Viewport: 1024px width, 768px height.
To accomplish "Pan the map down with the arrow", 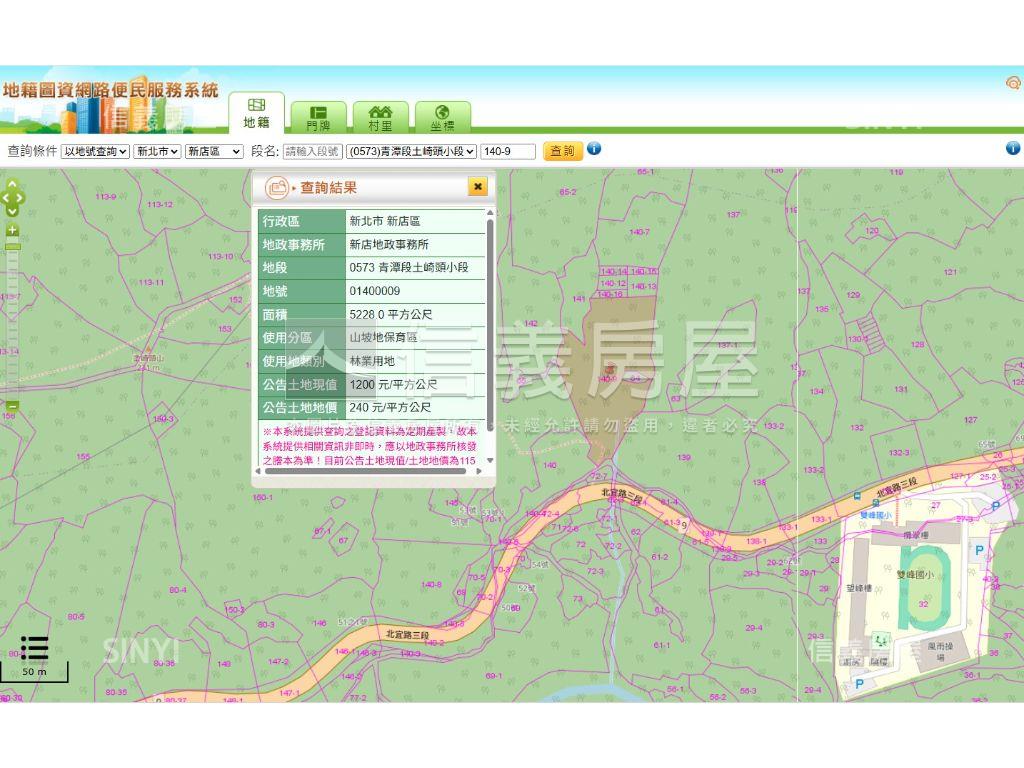I will coord(12,211).
